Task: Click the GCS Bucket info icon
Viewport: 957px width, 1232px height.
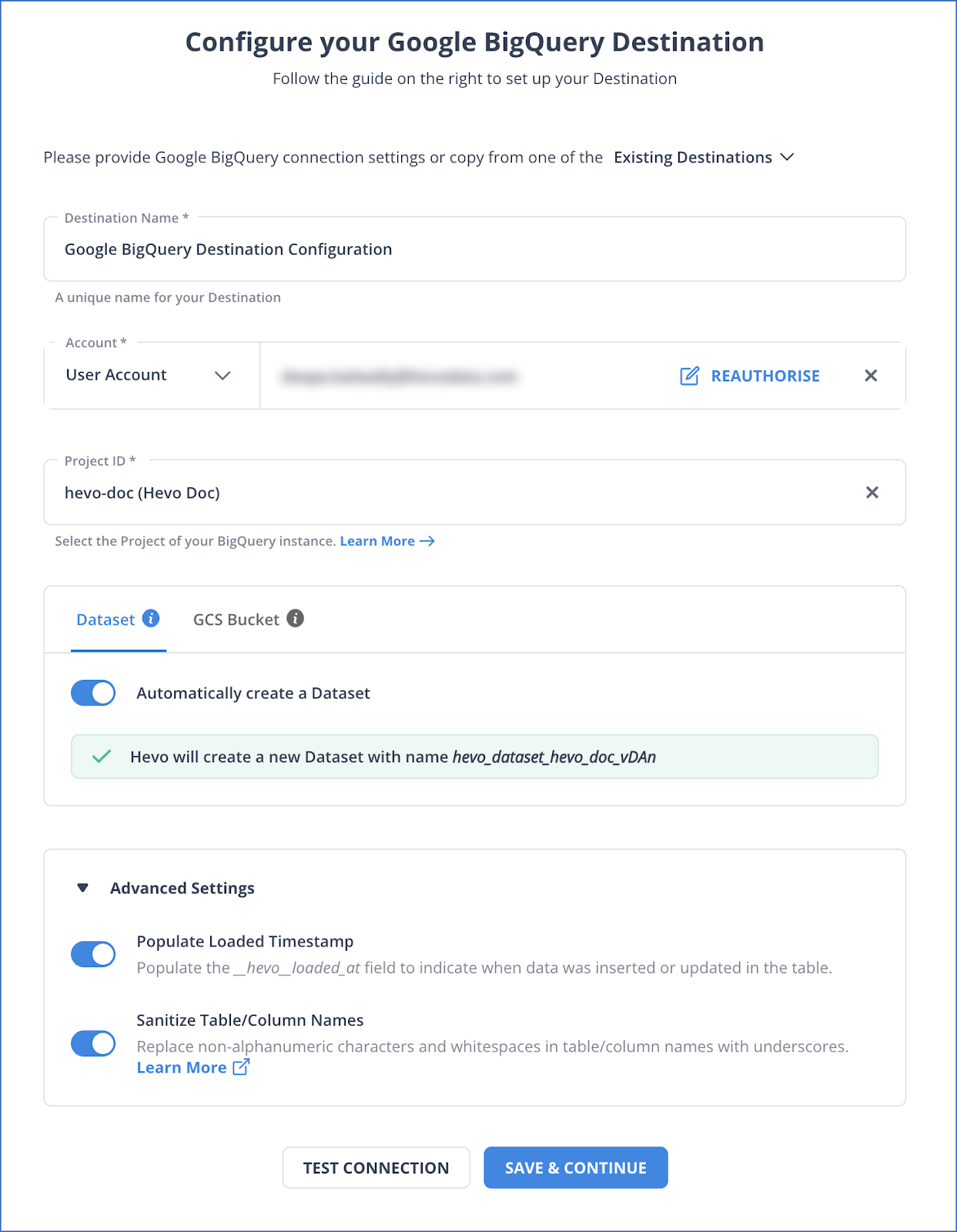Action: [x=296, y=618]
